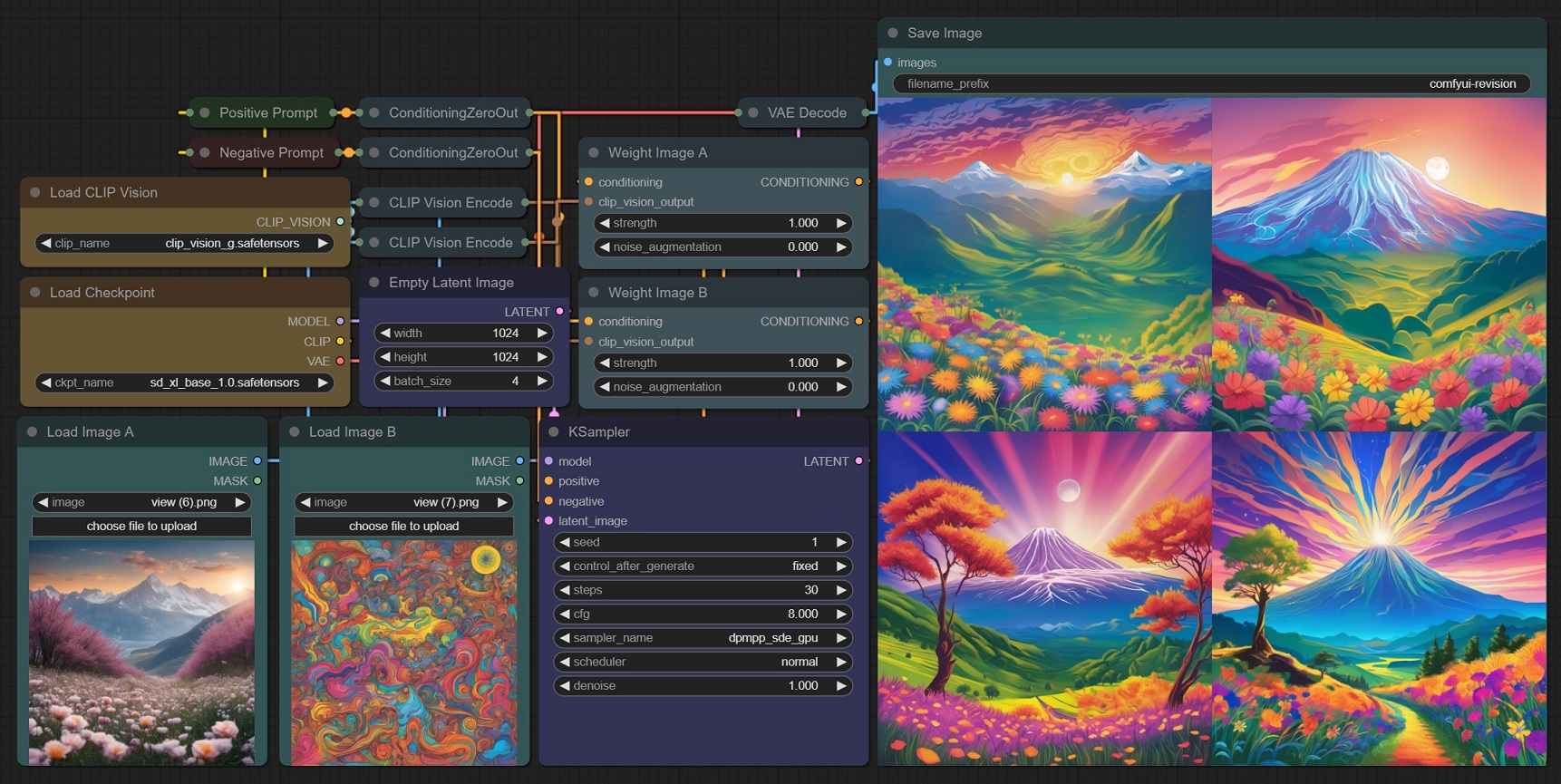Collapse the Load Checkpoint node via its dot

pos(35,293)
